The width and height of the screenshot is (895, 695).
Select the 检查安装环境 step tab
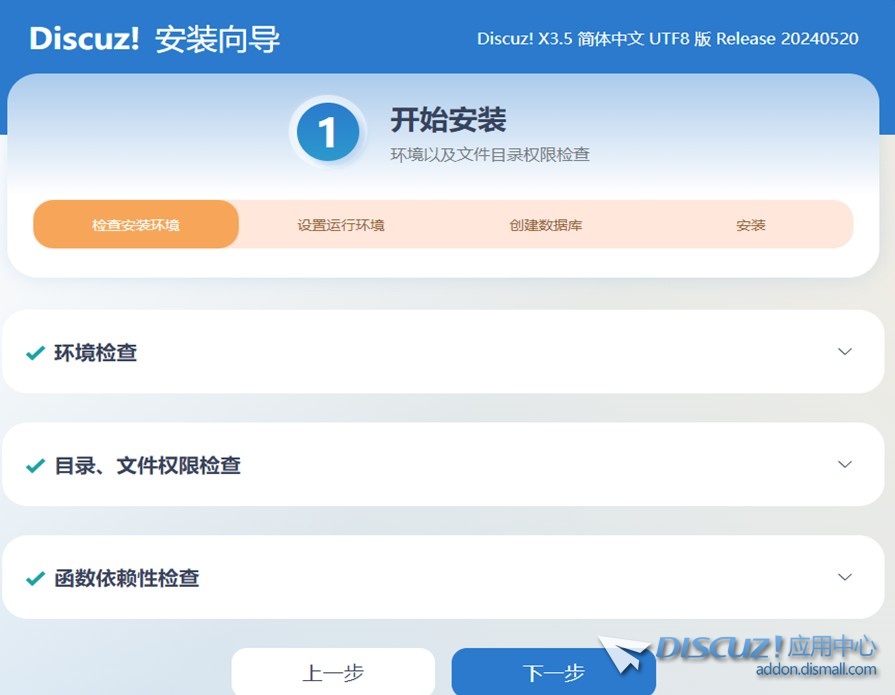[x=136, y=224]
